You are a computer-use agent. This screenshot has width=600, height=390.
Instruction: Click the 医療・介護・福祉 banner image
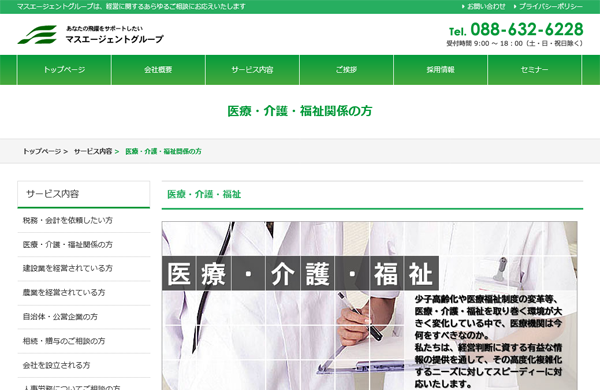coord(370,305)
